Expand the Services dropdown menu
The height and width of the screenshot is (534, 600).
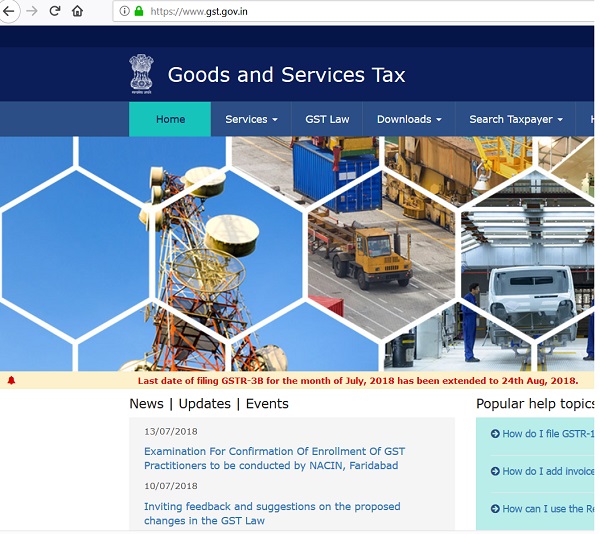coord(251,119)
